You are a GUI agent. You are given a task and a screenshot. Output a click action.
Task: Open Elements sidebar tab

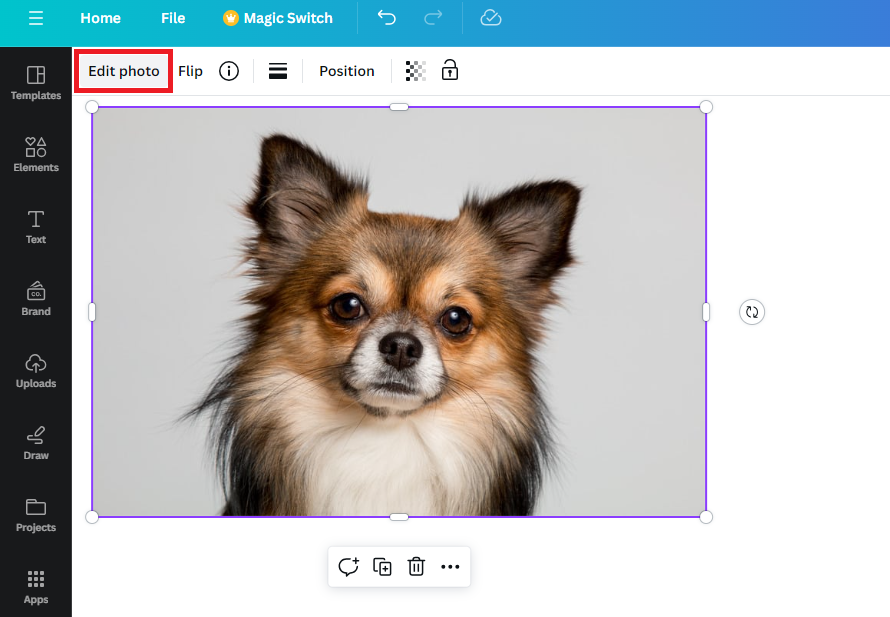(x=36, y=154)
